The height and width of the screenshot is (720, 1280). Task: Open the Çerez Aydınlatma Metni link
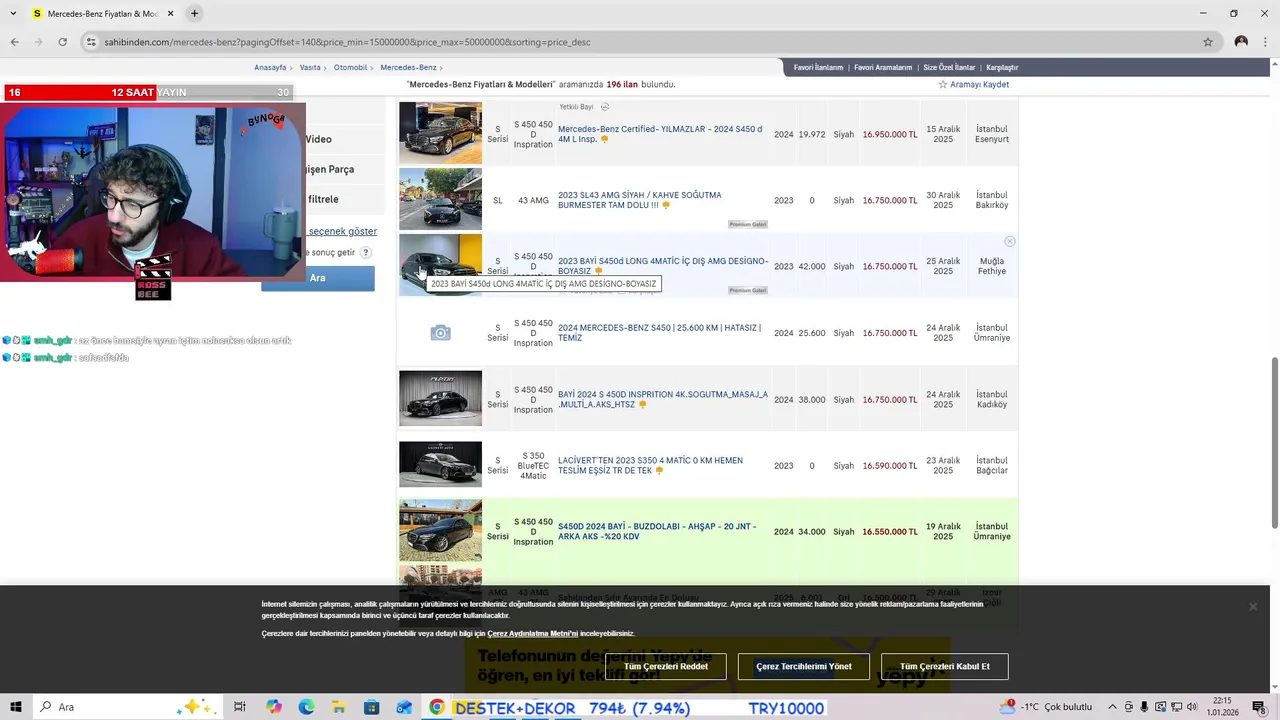[x=532, y=633]
